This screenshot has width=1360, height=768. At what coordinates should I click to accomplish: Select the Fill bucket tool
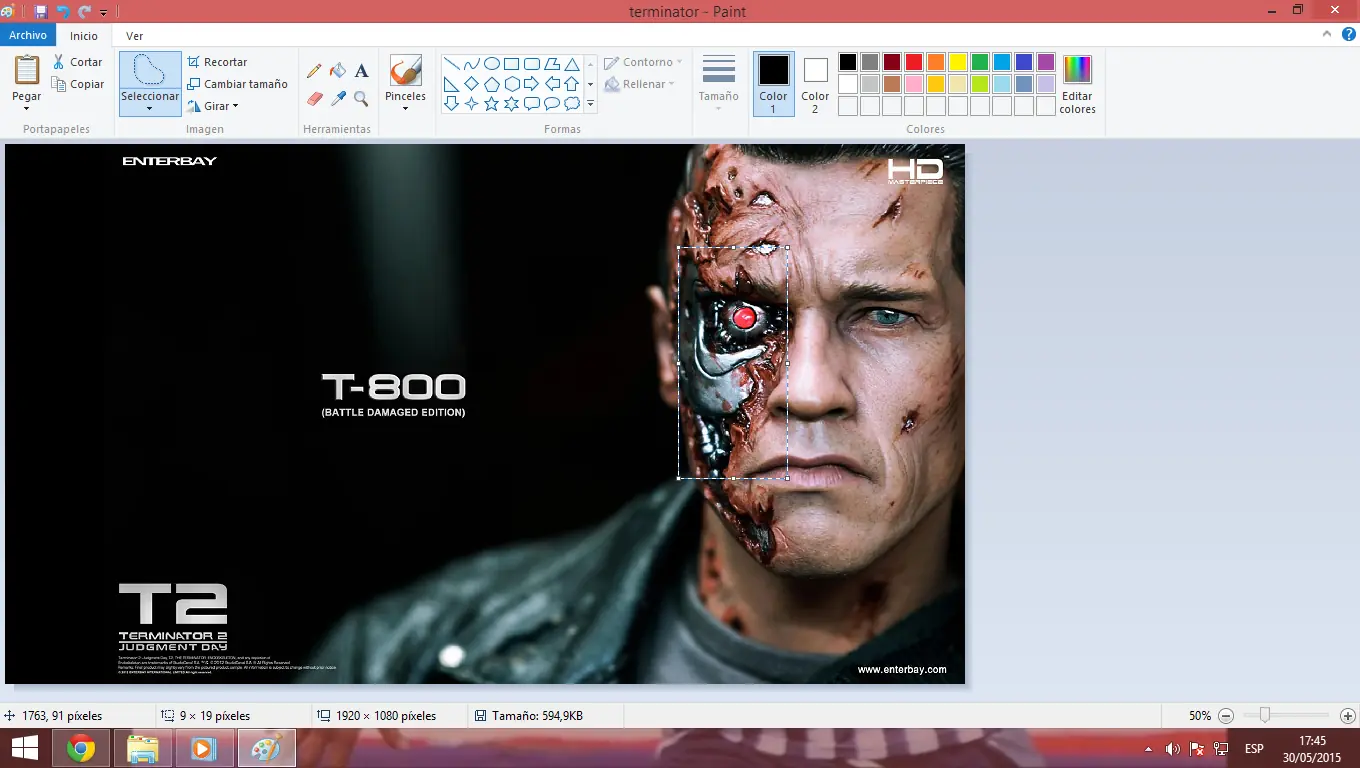click(x=338, y=71)
